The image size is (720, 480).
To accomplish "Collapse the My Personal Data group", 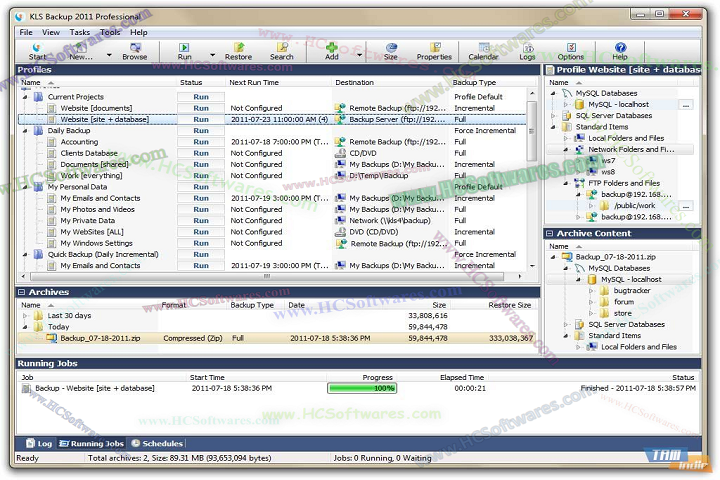I will [x=25, y=187].
